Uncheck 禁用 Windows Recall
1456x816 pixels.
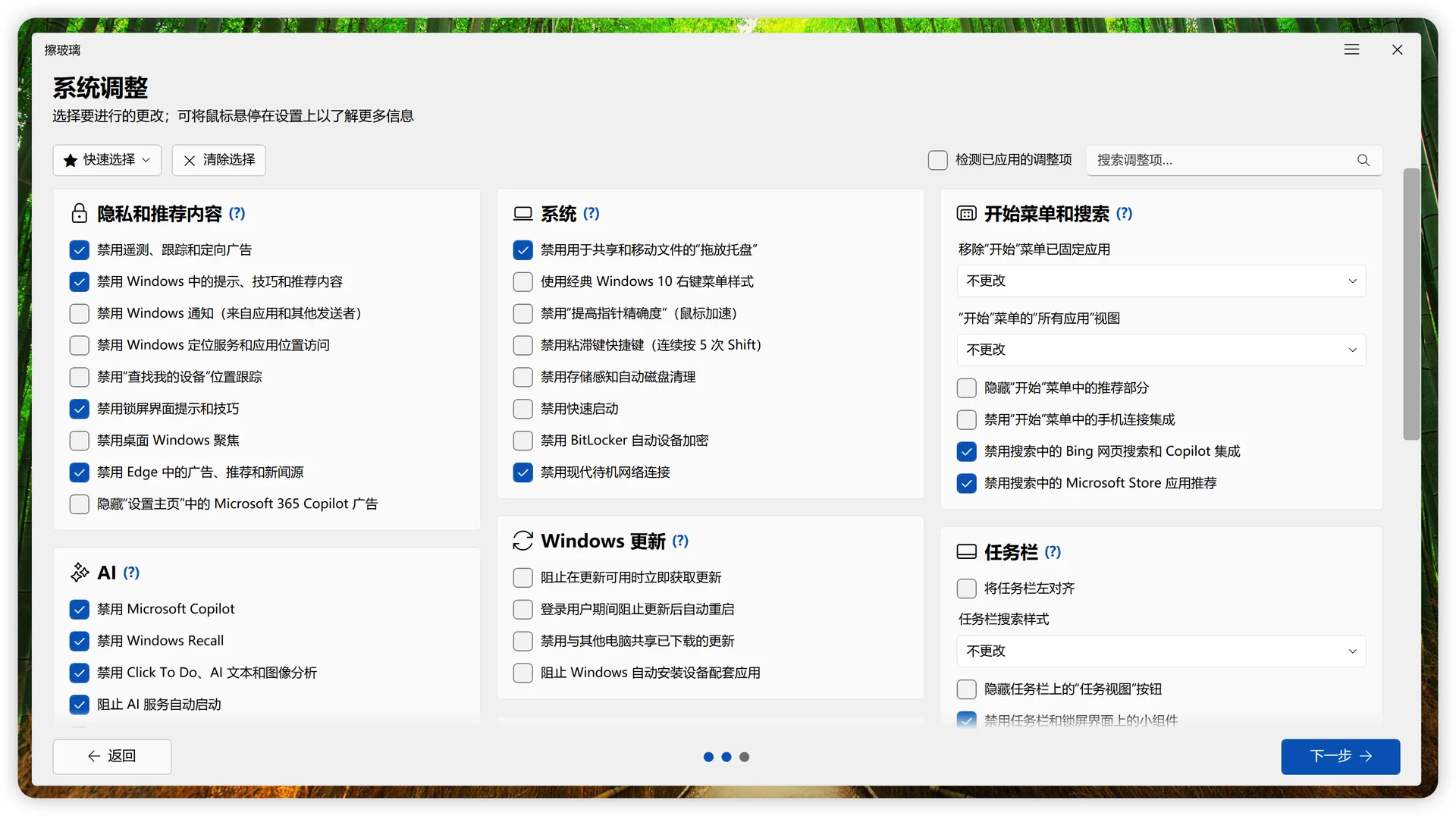point(79,641)
